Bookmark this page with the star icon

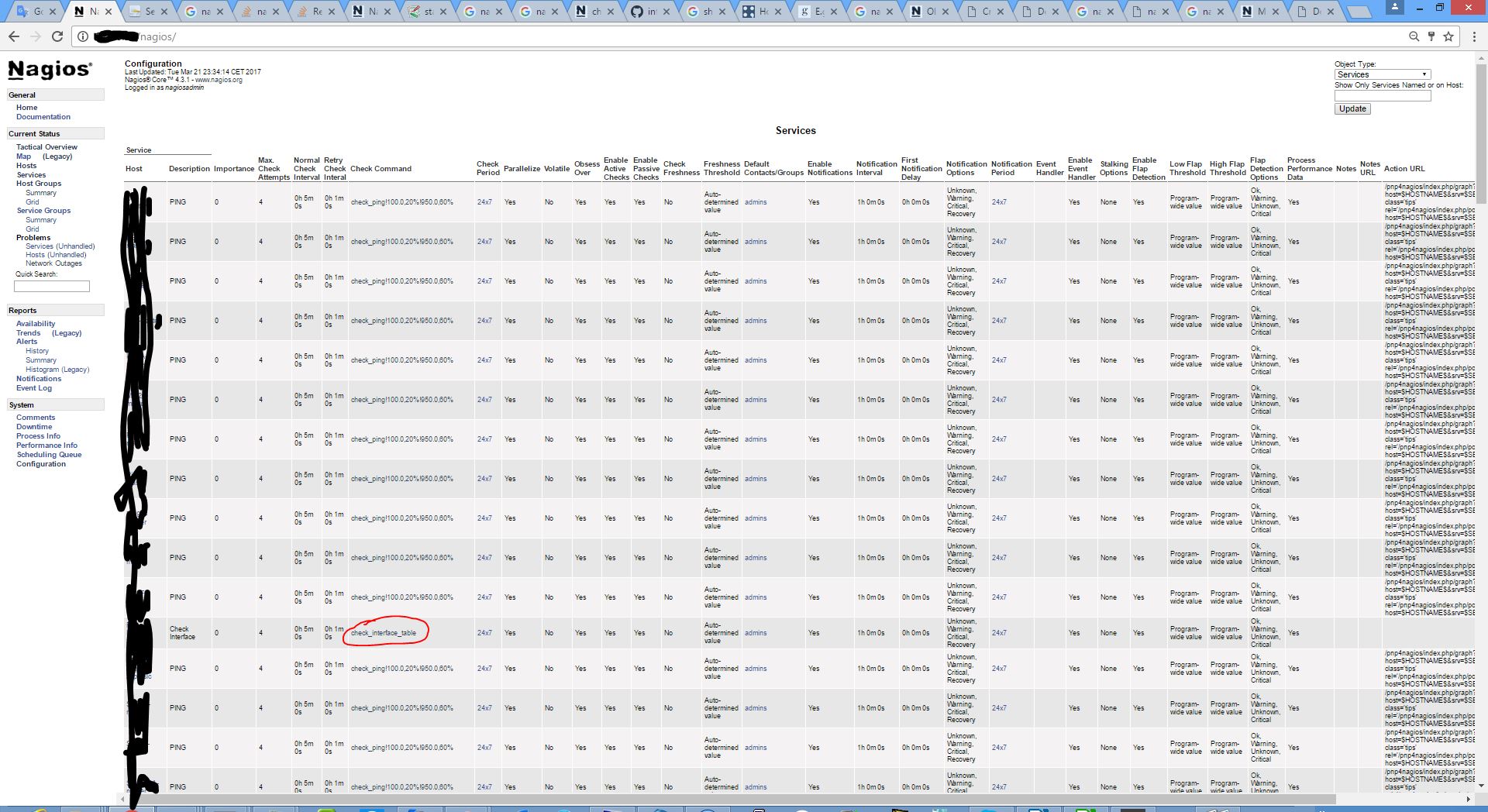click(x=1448, y=36)
